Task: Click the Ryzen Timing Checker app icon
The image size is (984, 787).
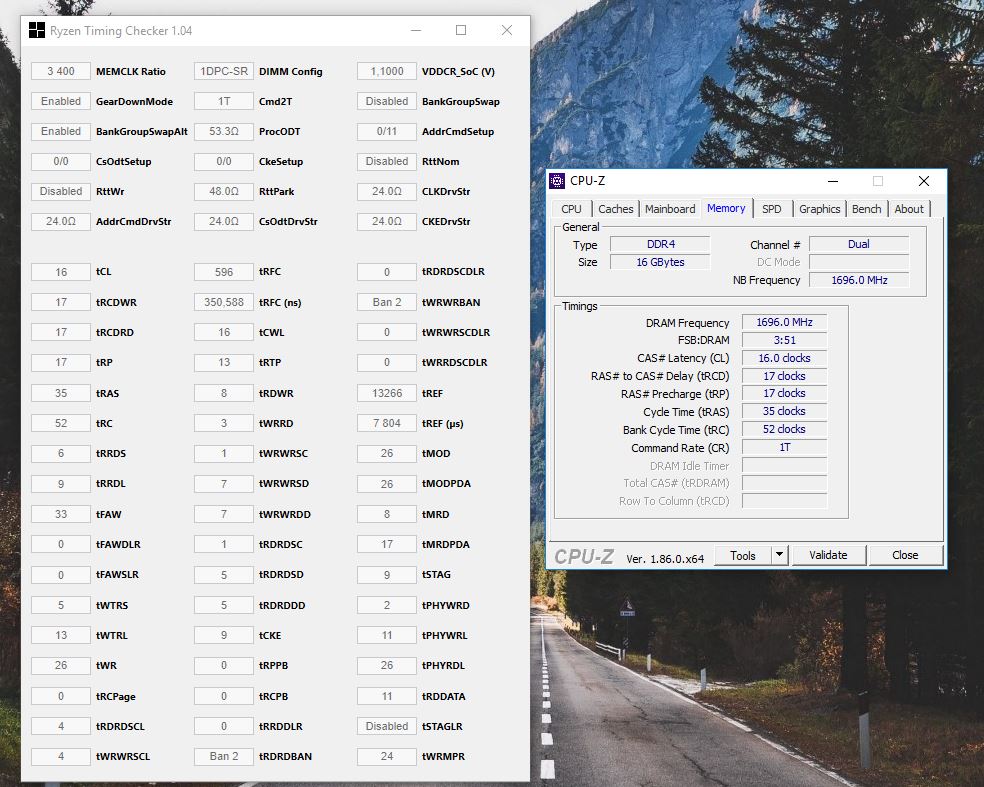Action: pos(37,30)
